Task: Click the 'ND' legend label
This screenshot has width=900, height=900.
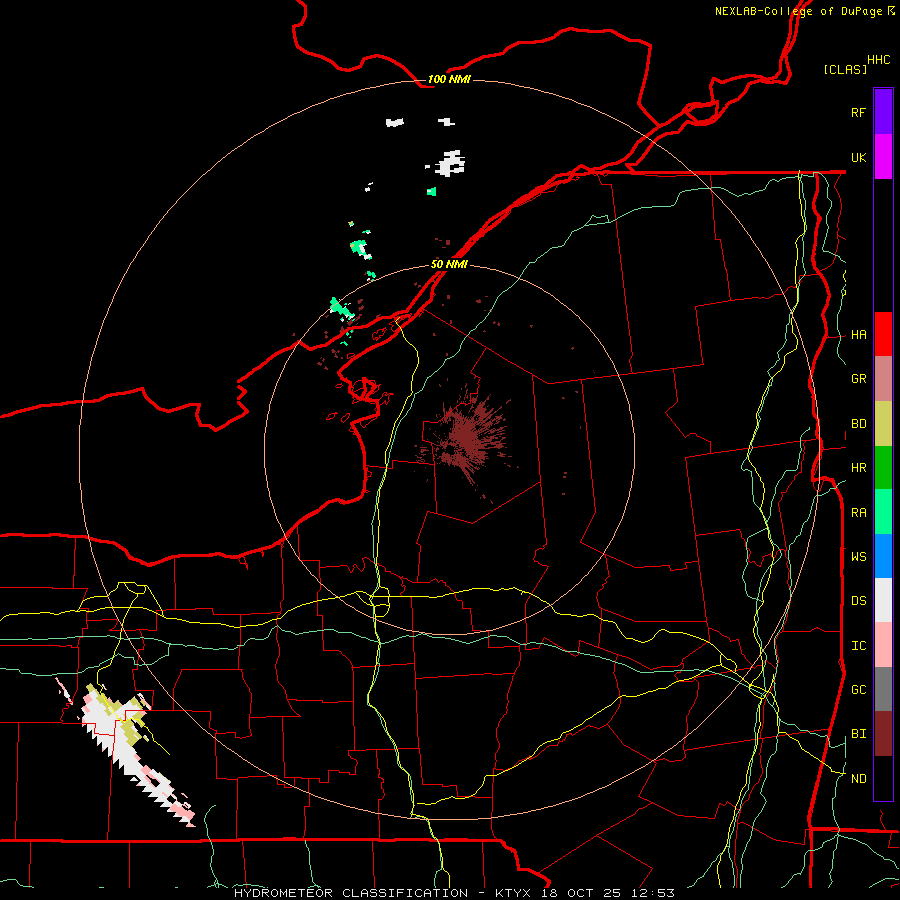Action: (x=859, y=778)
